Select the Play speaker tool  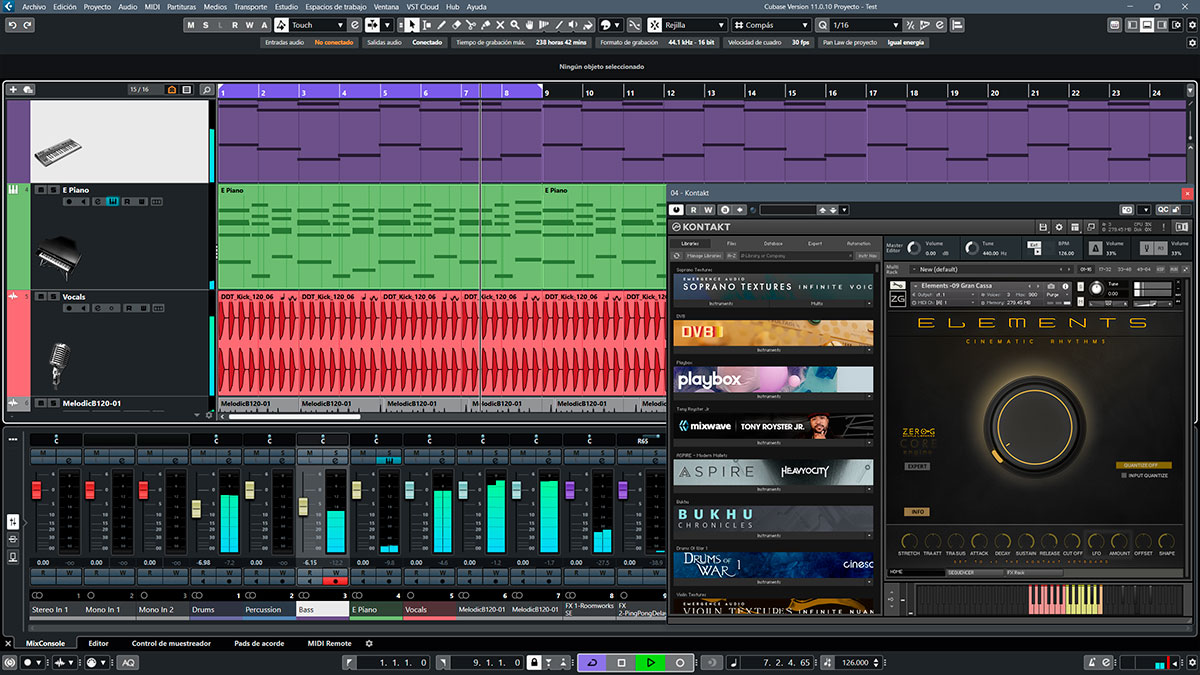pyautogui.click(x=573, y=24)
